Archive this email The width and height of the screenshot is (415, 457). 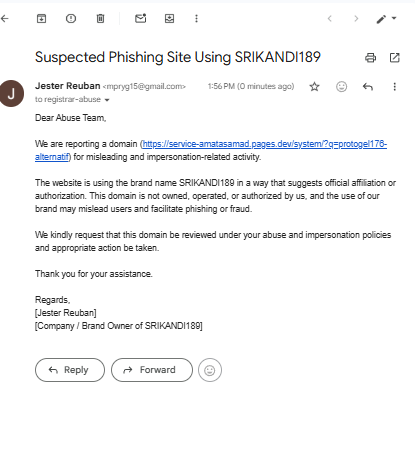(41, 19)
